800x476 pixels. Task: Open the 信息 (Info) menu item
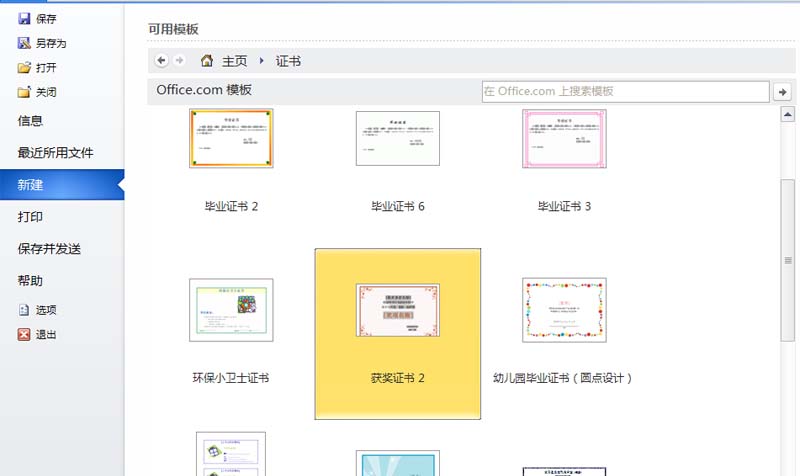coord(62,121)
